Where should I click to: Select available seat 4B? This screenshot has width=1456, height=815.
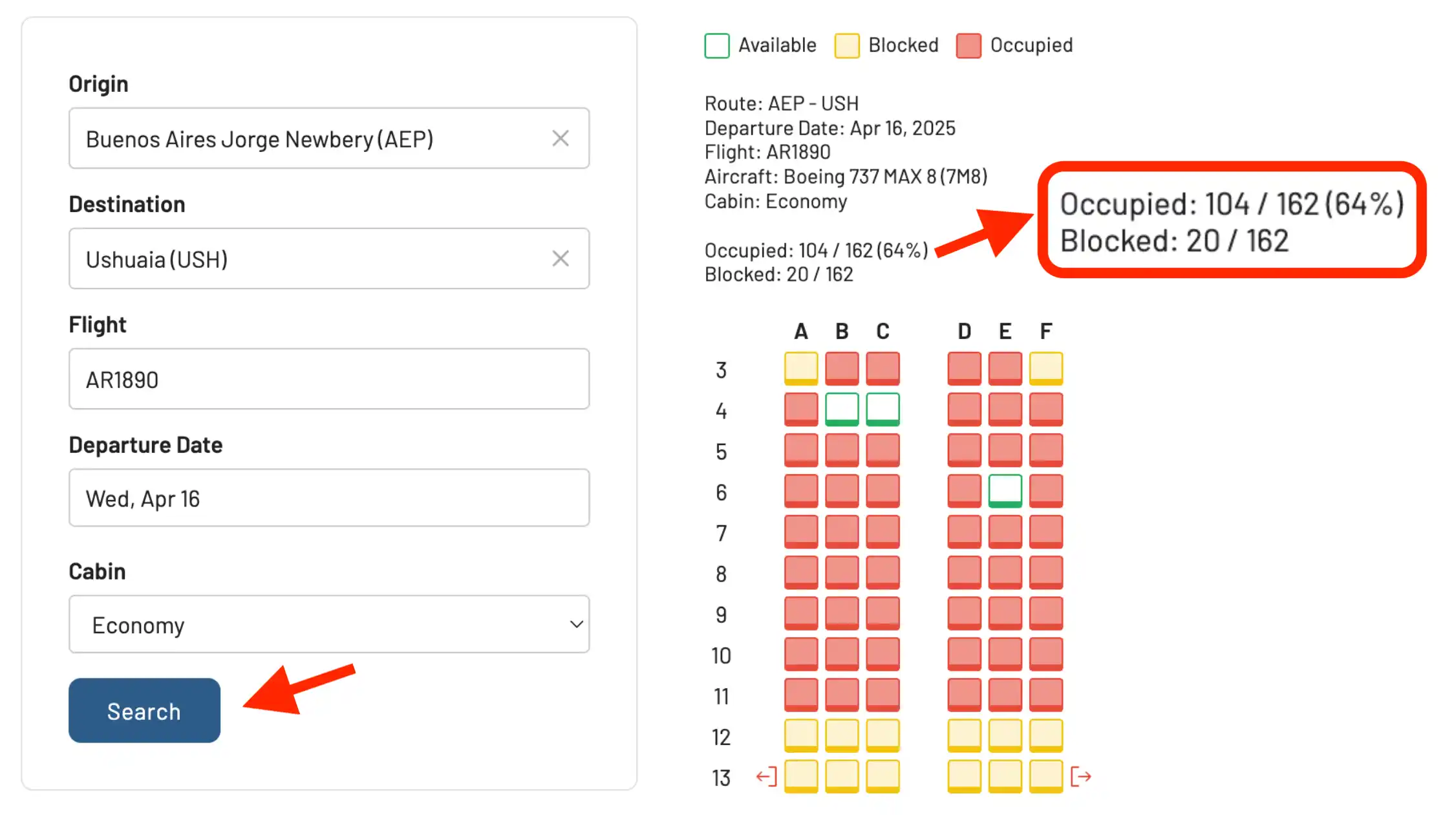click(x=842, y=409)
